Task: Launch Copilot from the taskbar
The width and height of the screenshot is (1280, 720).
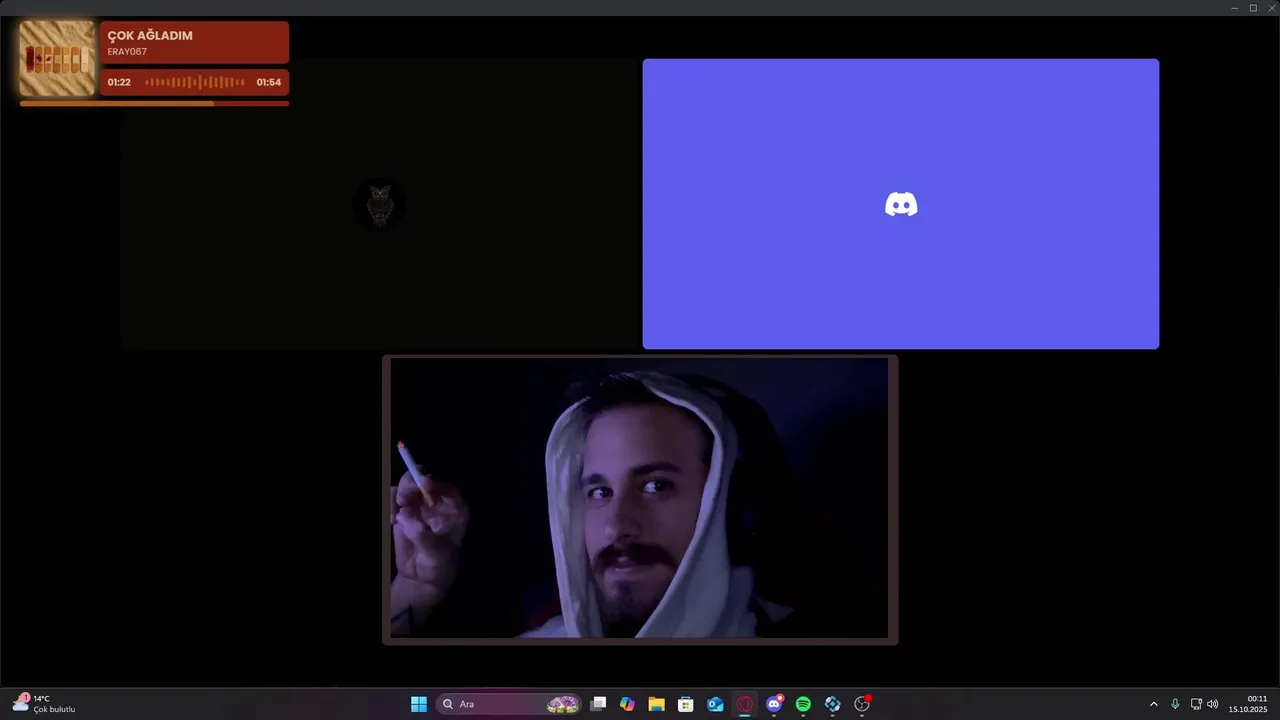Action: click(x=627, y=704)
